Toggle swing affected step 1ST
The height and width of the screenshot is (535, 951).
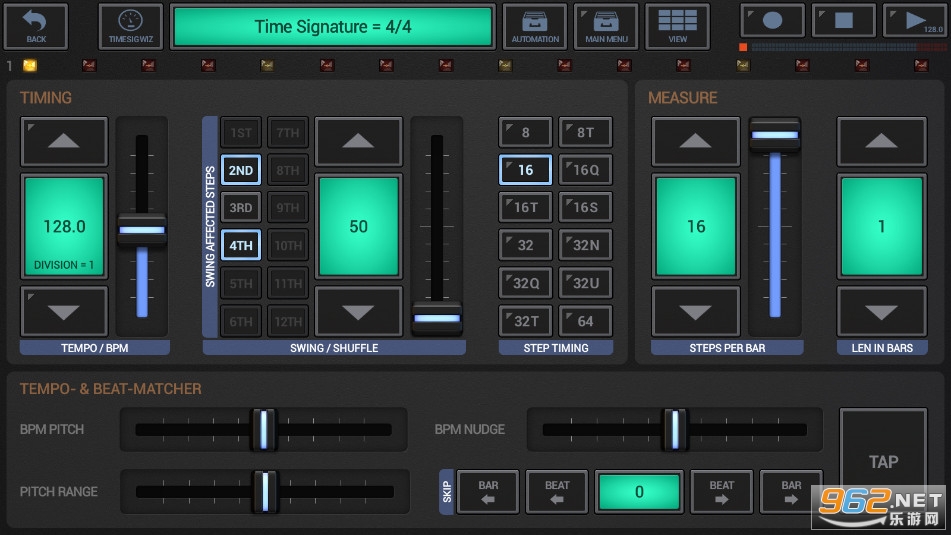241,133
